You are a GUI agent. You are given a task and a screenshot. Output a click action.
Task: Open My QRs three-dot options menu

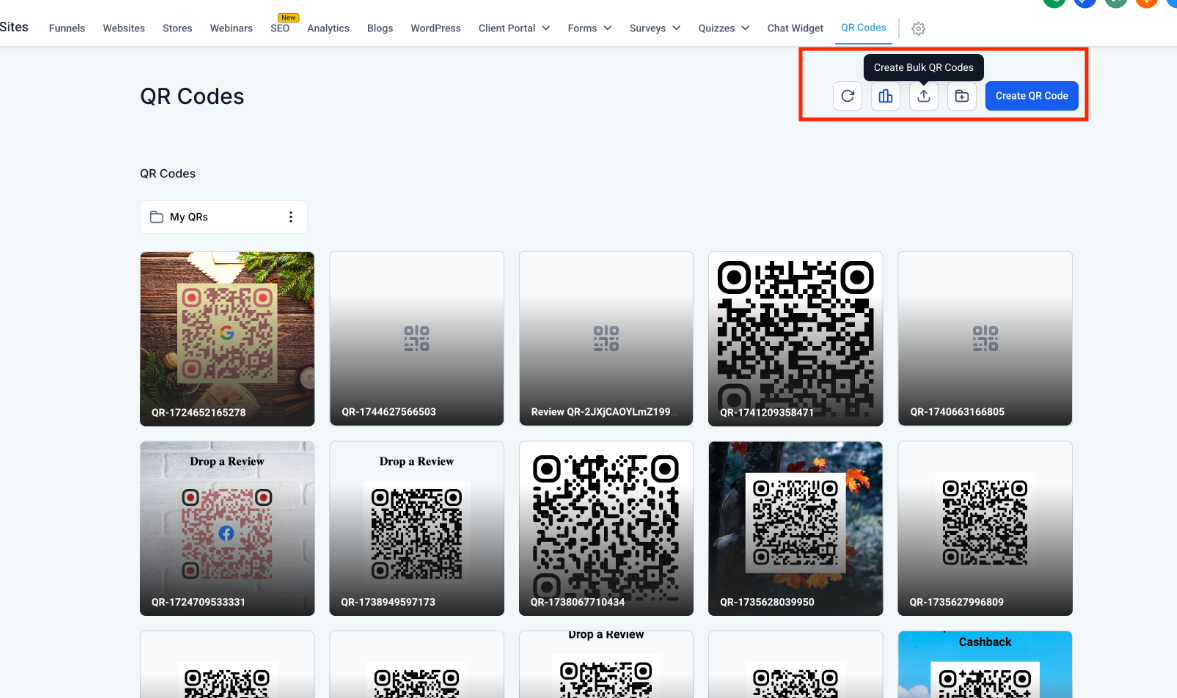(x=290, y=217)
